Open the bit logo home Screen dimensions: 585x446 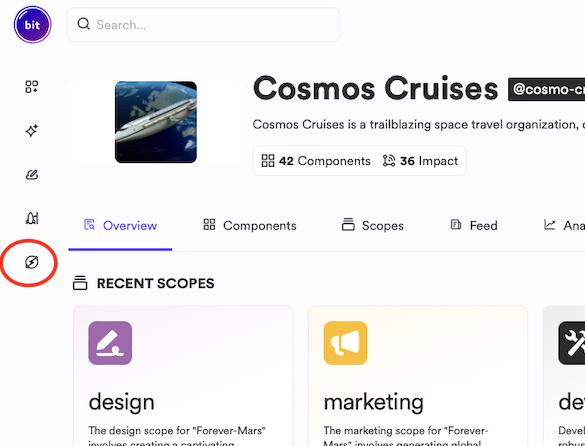(x=32, y=25)
